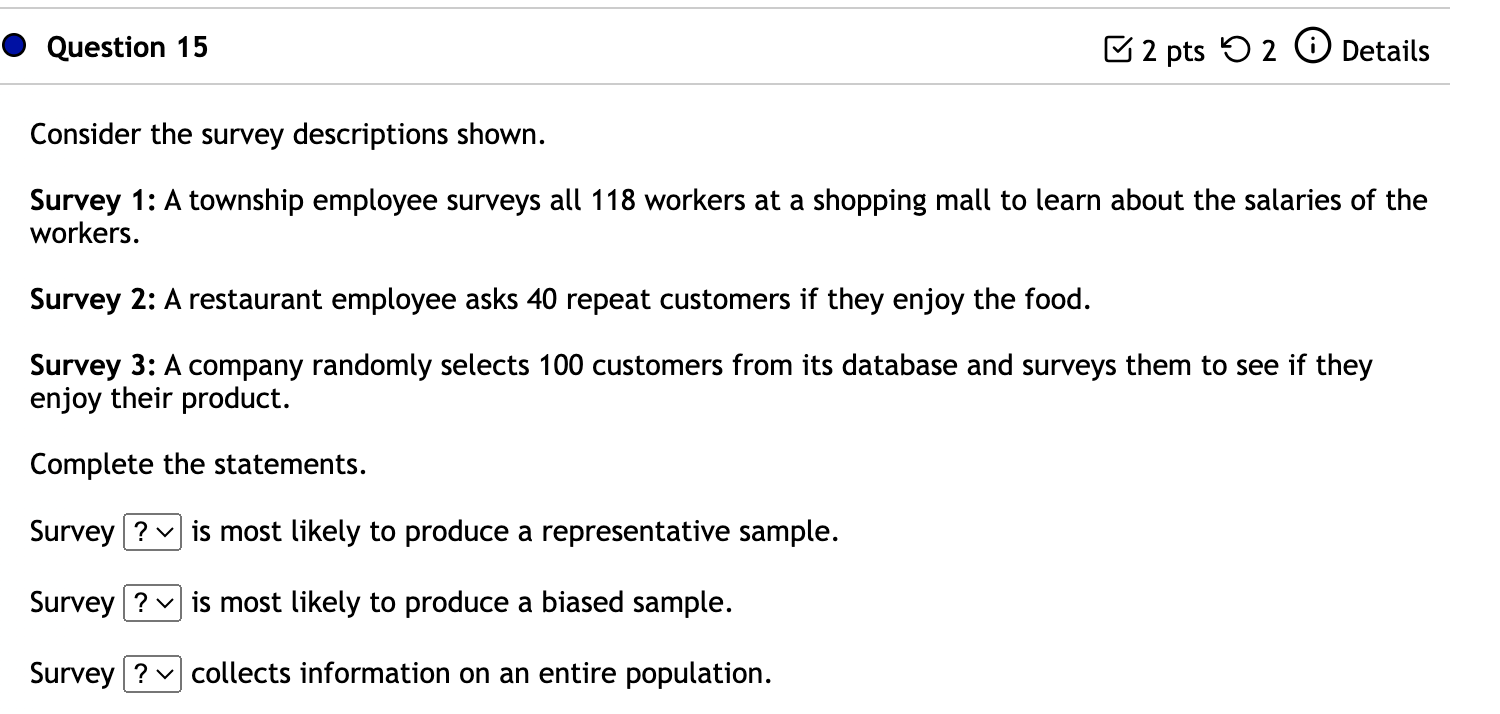Click the 2 pts label
The image size is (1500, 714).
[1172, 50]
